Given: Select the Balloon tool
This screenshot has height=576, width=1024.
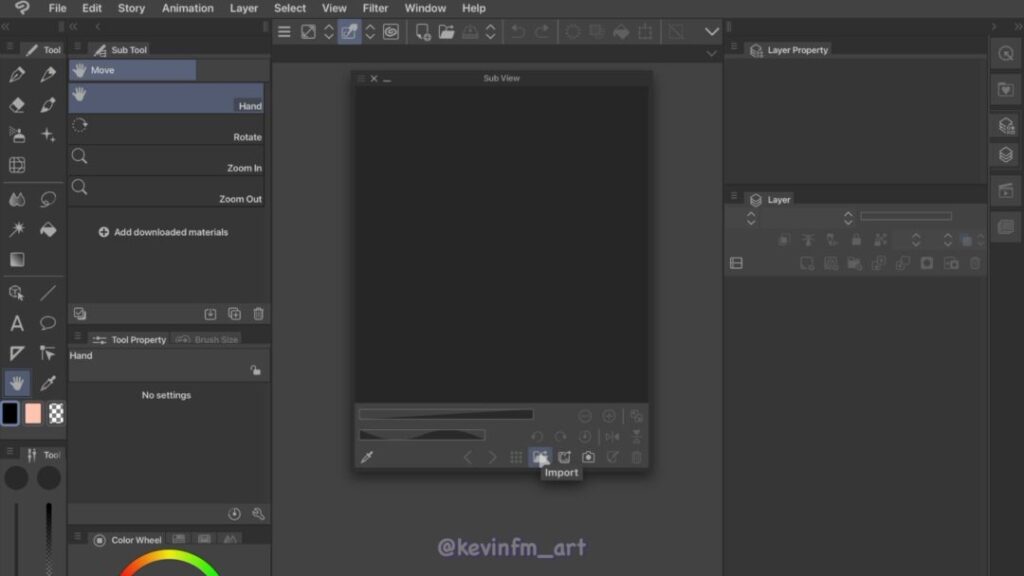Looking at the screenshot, I should (x=48, y=323).
